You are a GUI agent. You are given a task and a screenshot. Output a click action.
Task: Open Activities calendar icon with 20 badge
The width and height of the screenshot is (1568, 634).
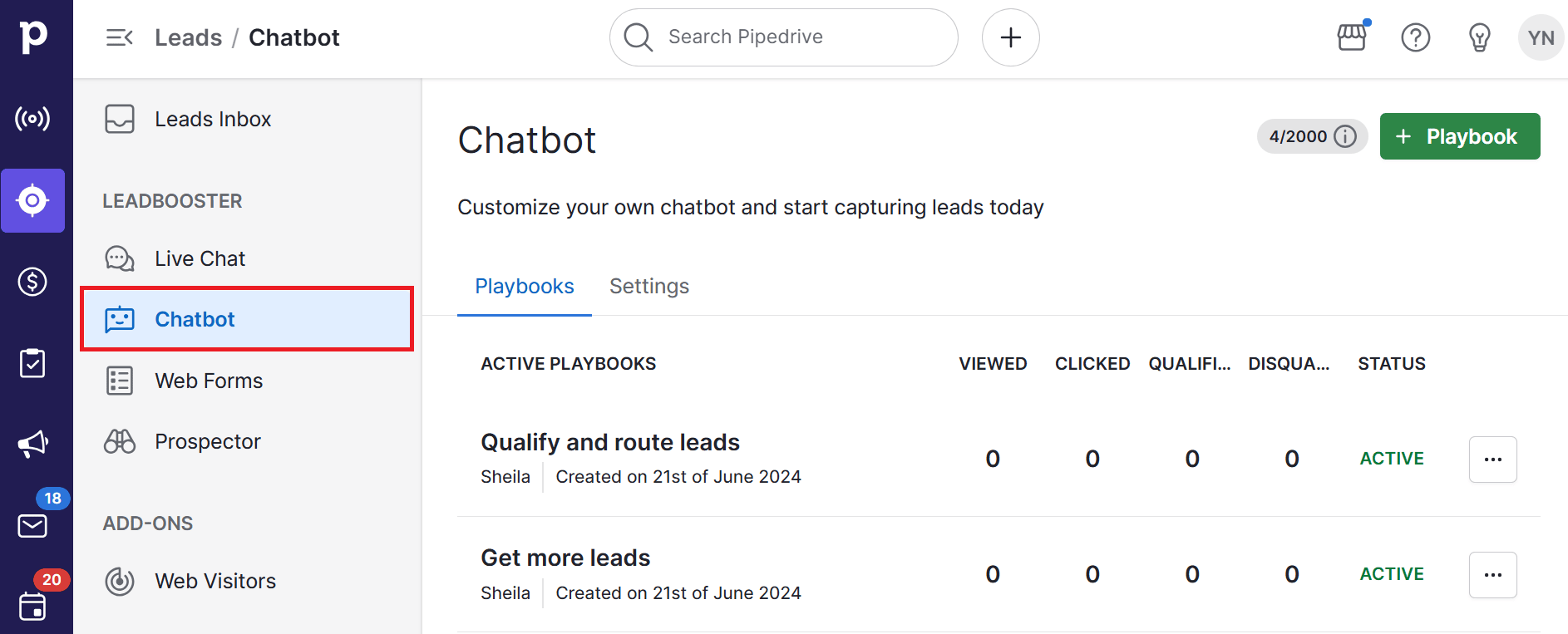[x=32, y=607]
